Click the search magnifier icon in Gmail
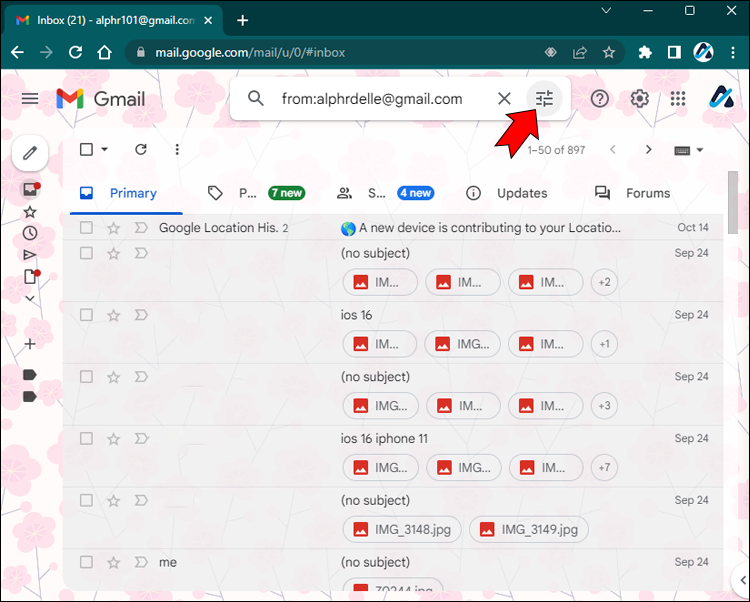This screenshot has height=602, width=750. click(x=256, y=99)
